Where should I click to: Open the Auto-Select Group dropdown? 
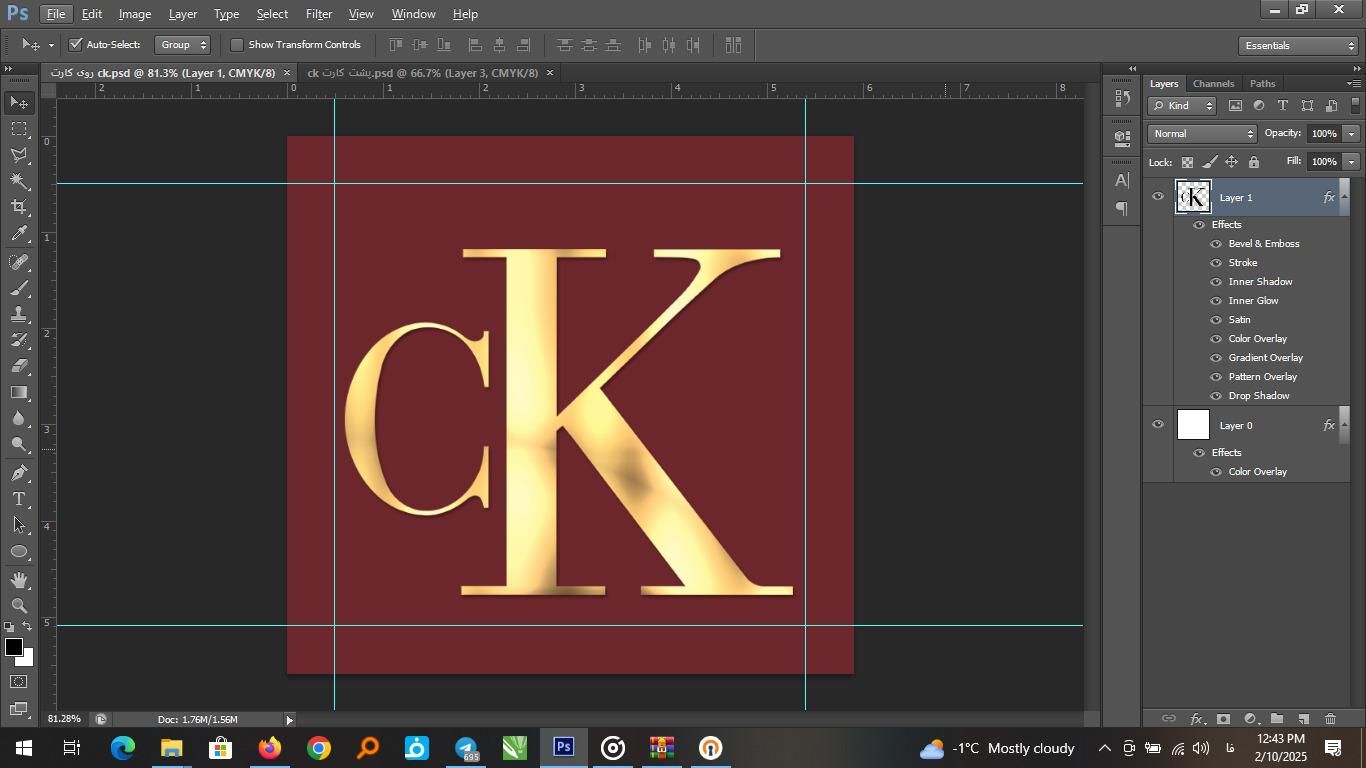click(x=184, y=45)
